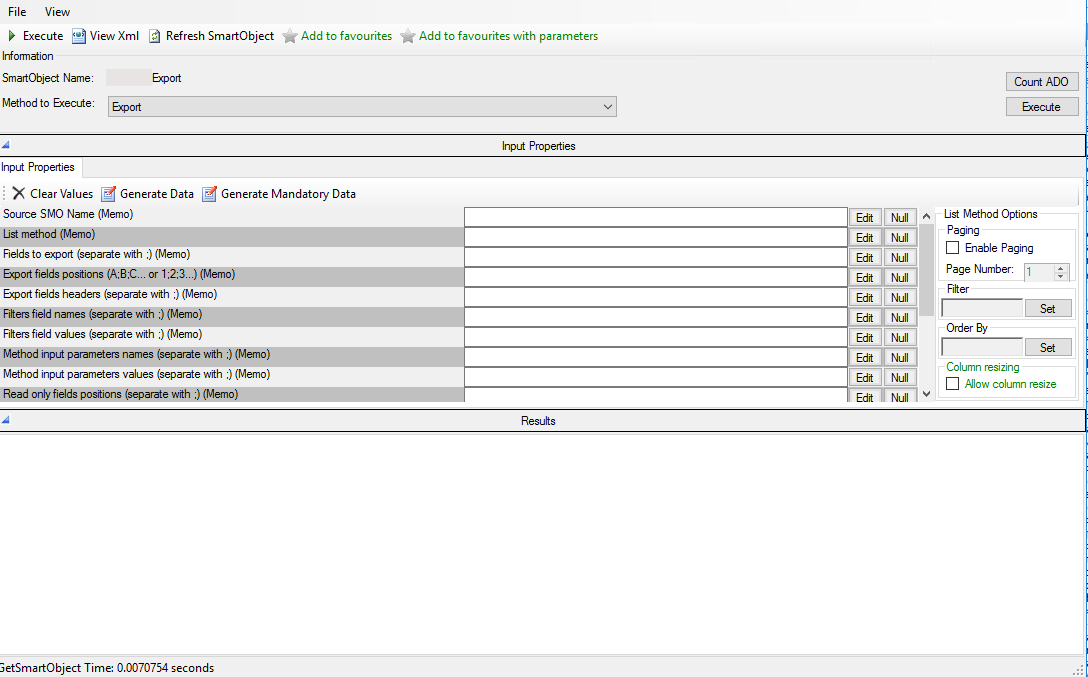1088x677 pixels.
Task: Click the Clear Values X icon
Action: coord(18,194)
